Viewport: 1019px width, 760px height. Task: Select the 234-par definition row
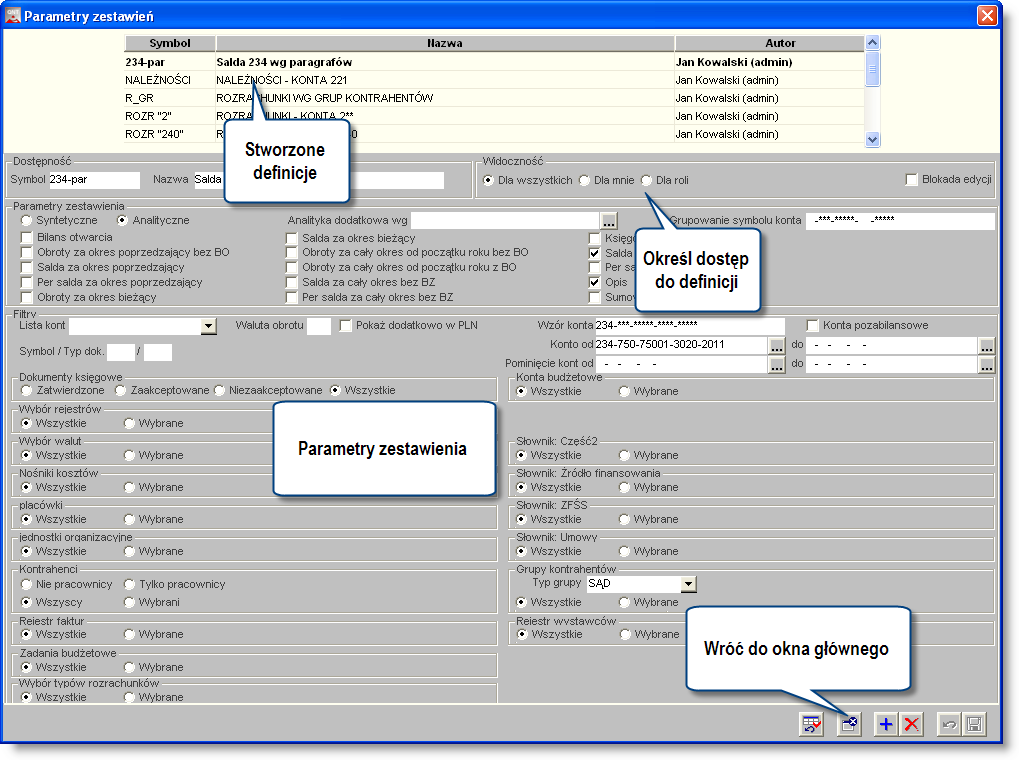coord(494,62)
